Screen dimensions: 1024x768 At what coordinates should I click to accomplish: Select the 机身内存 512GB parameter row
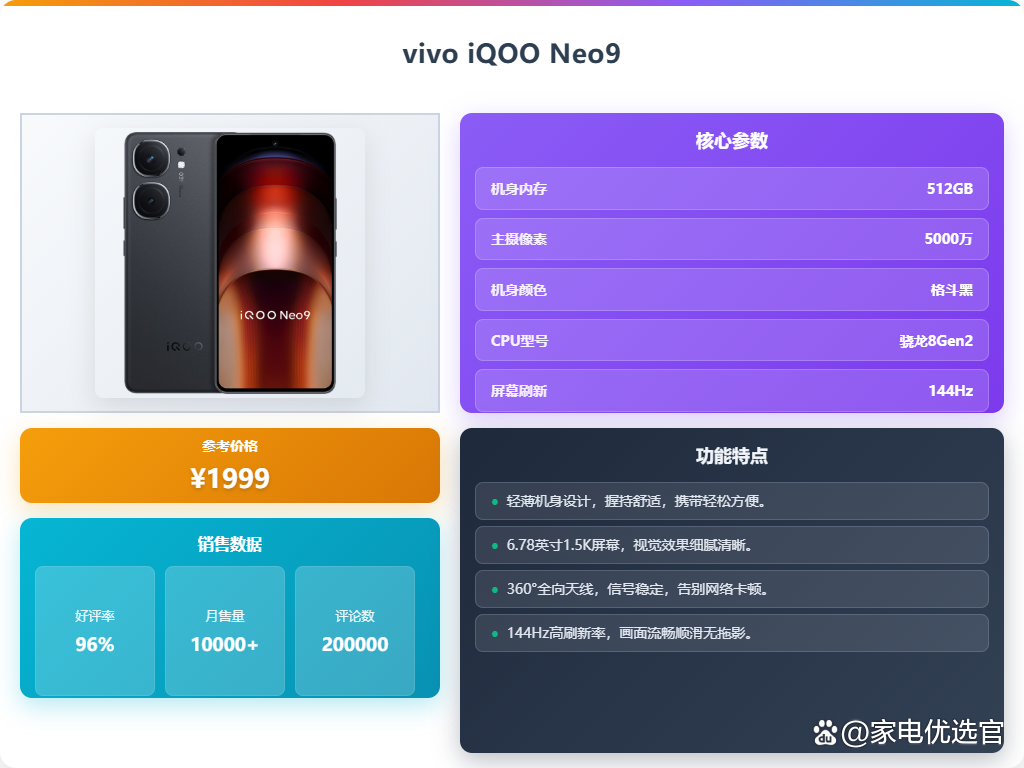click(731, 189)
